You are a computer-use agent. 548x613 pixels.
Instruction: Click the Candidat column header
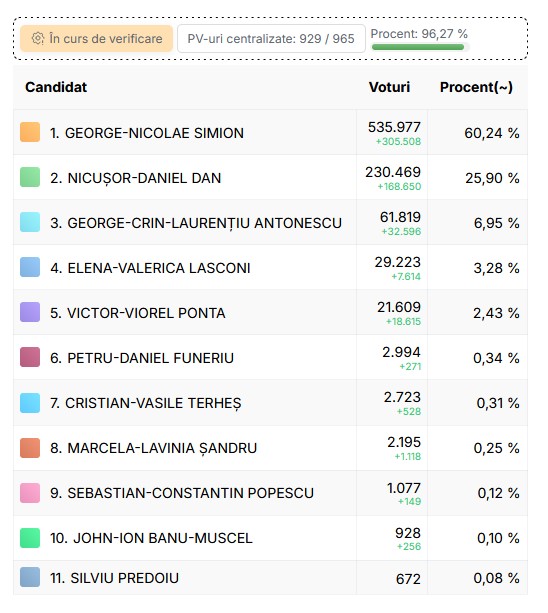pyautogui.click(x=56, y=87)
